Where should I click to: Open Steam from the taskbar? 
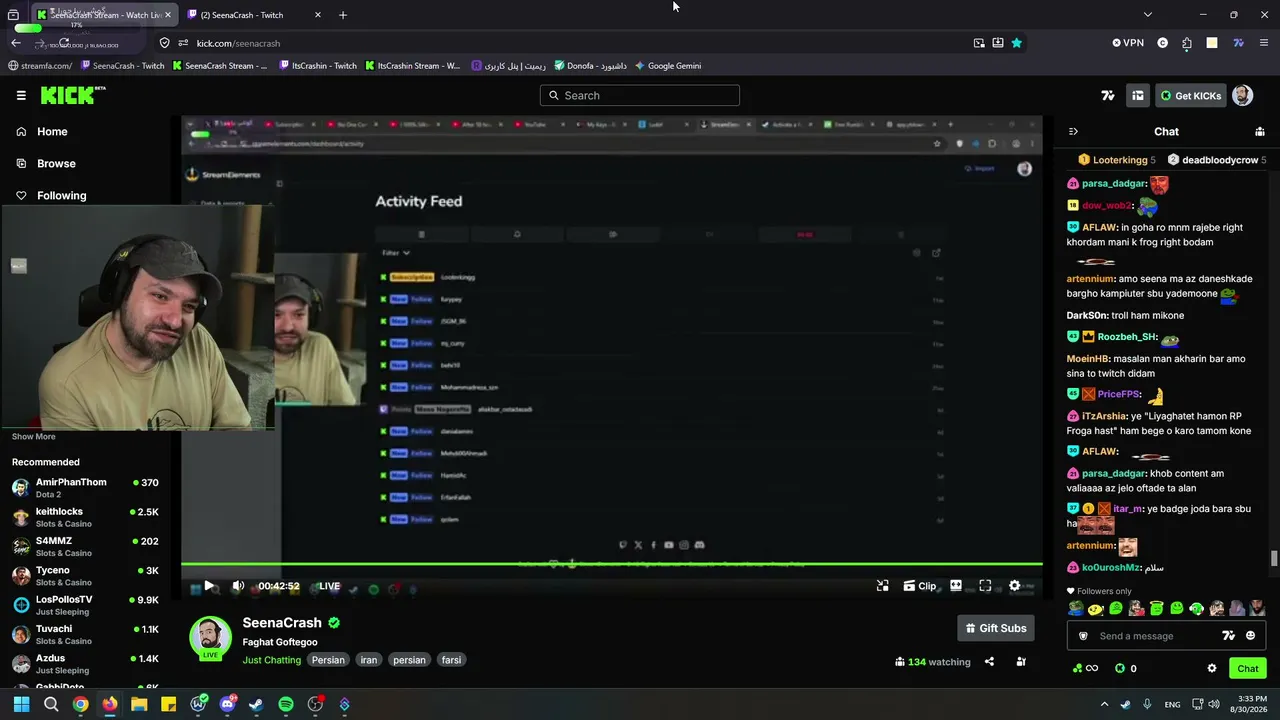pyautogui.click(x=256, y=704)
